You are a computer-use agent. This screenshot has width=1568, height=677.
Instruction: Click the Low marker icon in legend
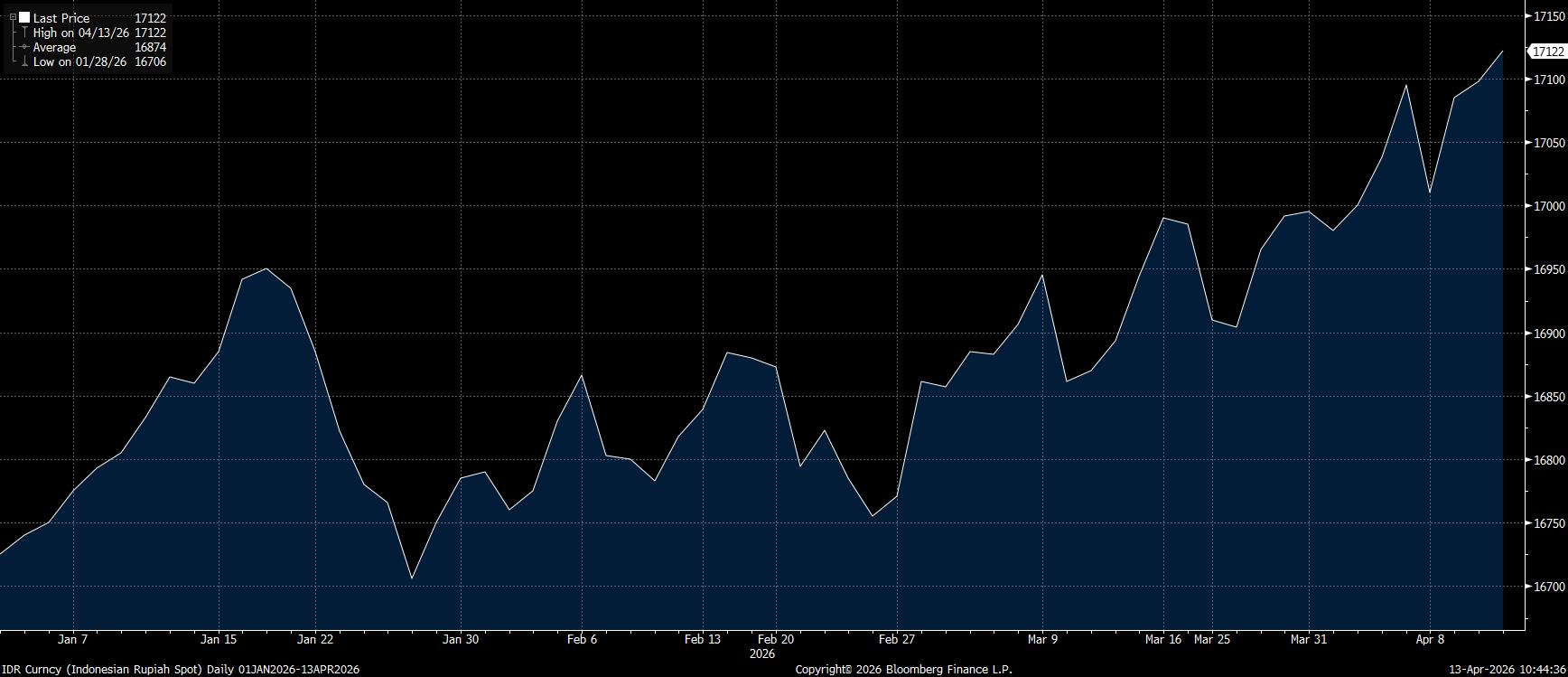pos(24,62)
